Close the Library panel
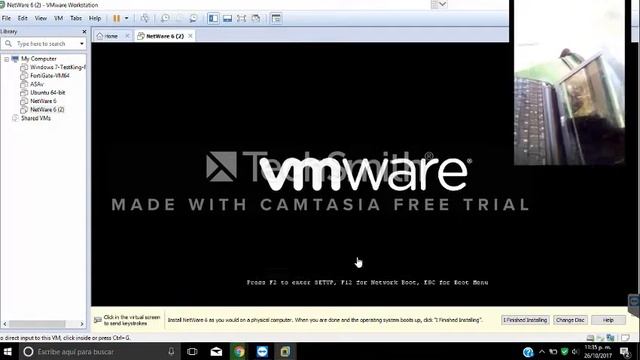The image size is (640, 360). click(x=84, y=31)
